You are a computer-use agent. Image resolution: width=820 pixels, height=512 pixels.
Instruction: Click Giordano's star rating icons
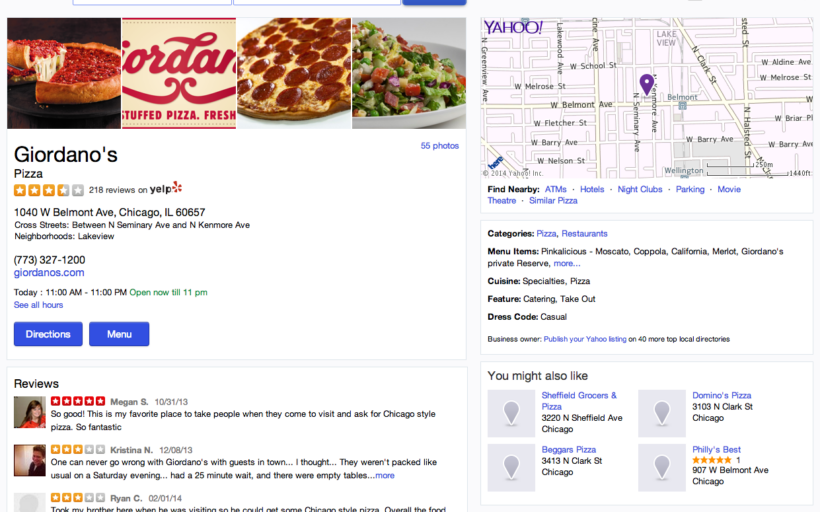pos(49,190)
